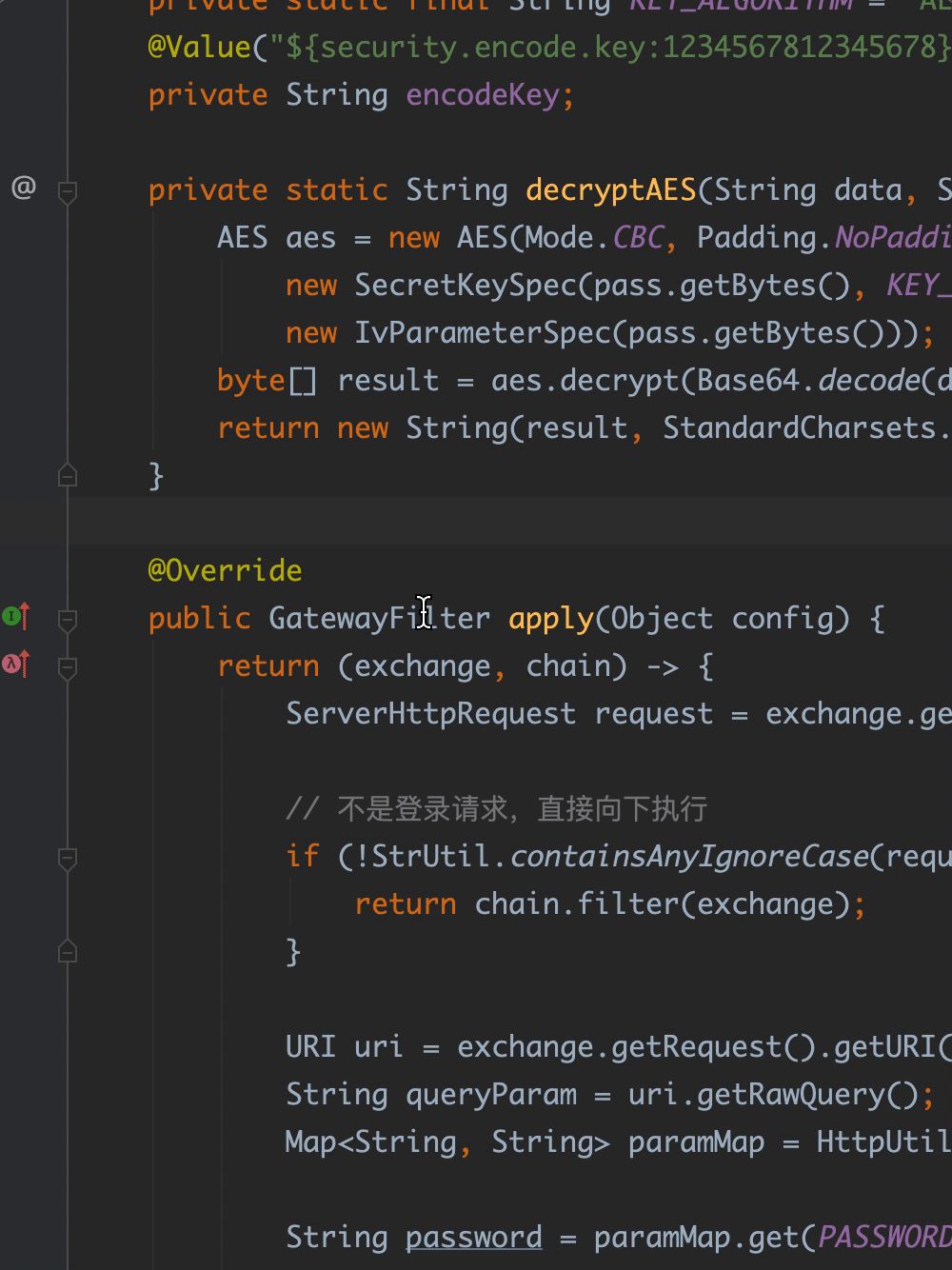Viewport: 952px width, 1270px height.
Task: Collapse the decryptAES method fold marker
Action: tap(68, 191)
